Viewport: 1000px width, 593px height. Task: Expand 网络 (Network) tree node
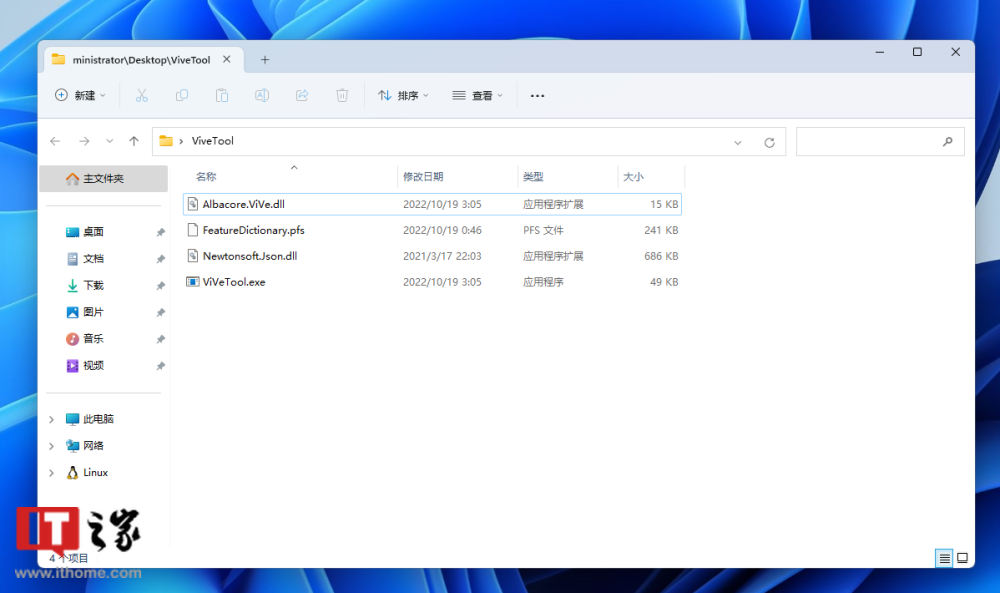tap(52, 446)
